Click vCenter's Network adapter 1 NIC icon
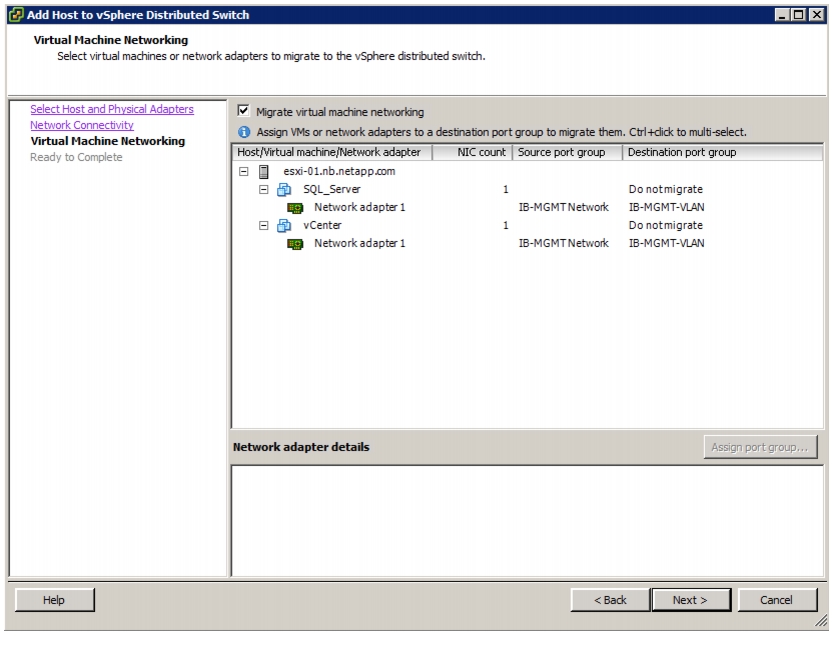The height and width of the screenshot is (666, 833). coord(295,244)
